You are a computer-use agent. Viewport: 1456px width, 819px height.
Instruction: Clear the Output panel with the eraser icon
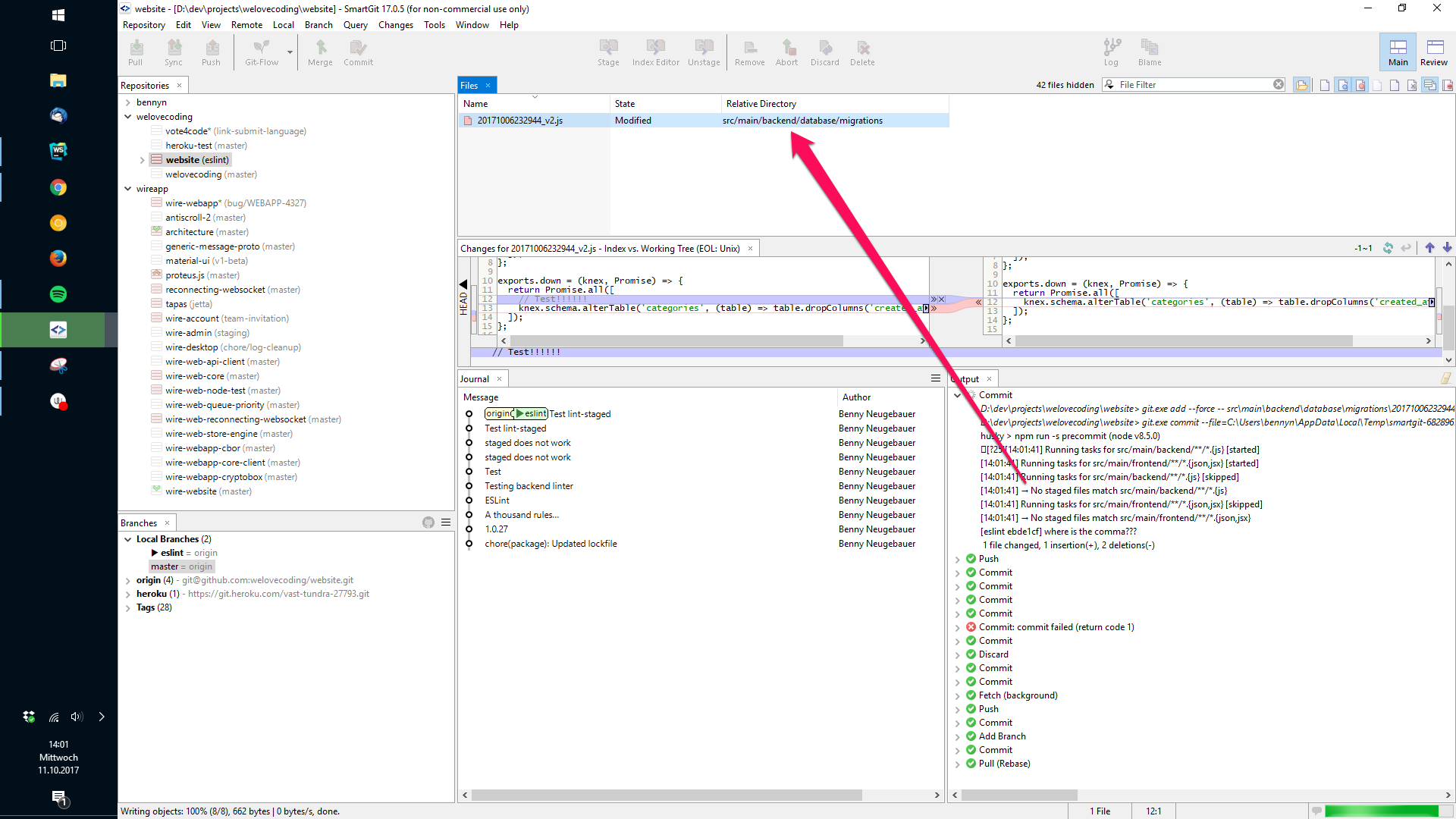click(x=1445, y=378)
